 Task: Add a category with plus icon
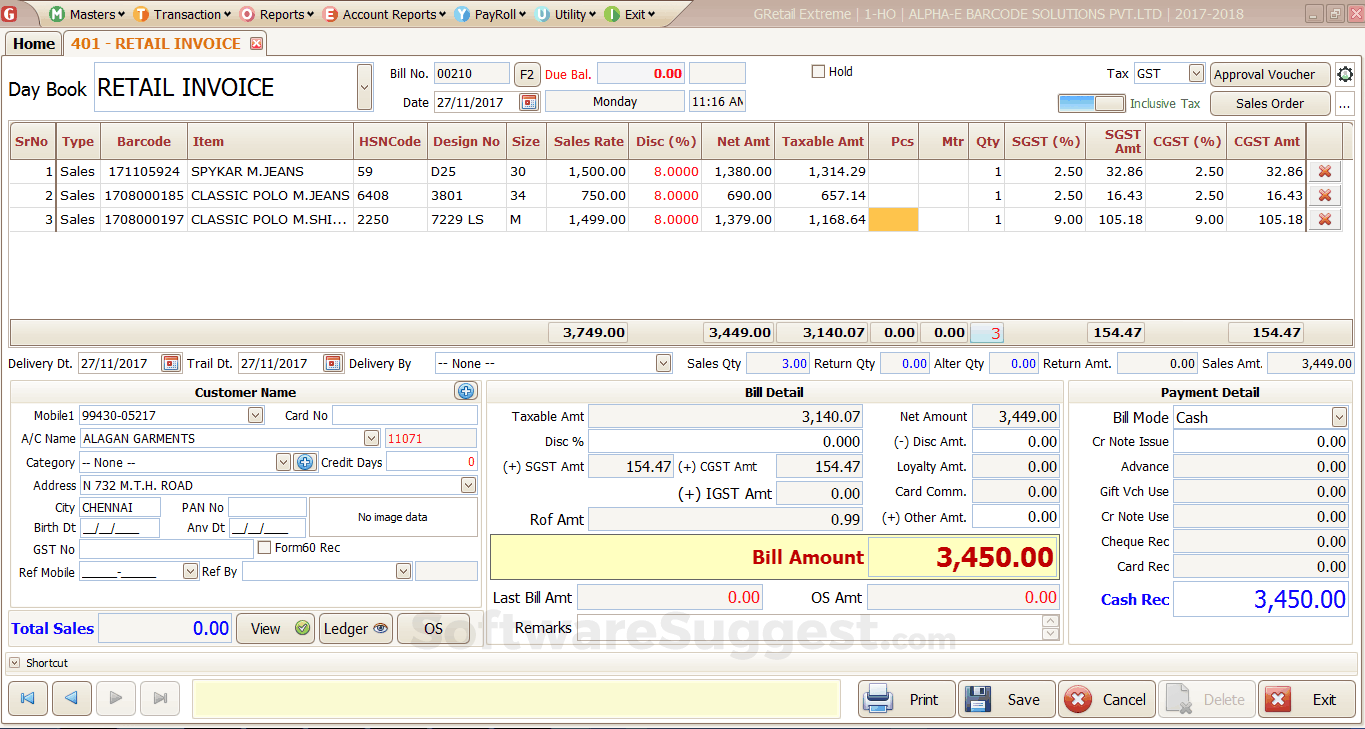click(306, 462)
